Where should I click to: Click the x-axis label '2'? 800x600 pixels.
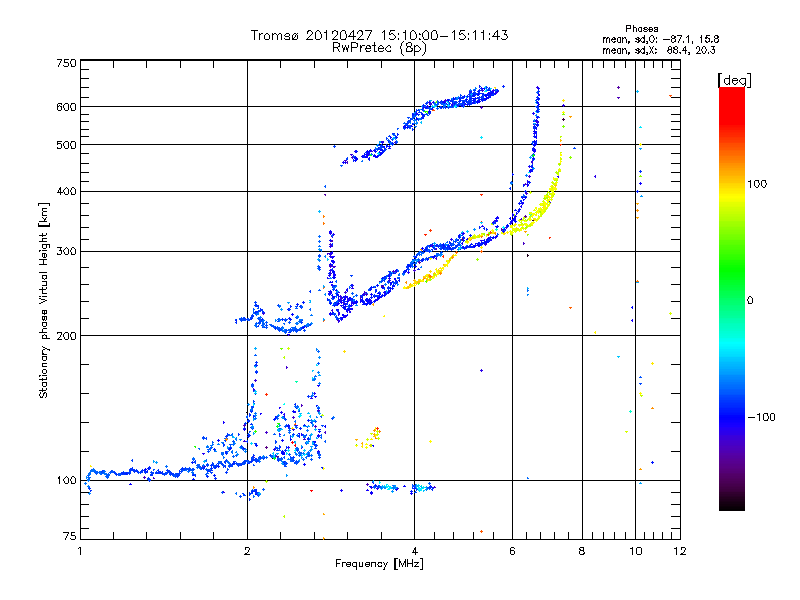coord(247,551)
